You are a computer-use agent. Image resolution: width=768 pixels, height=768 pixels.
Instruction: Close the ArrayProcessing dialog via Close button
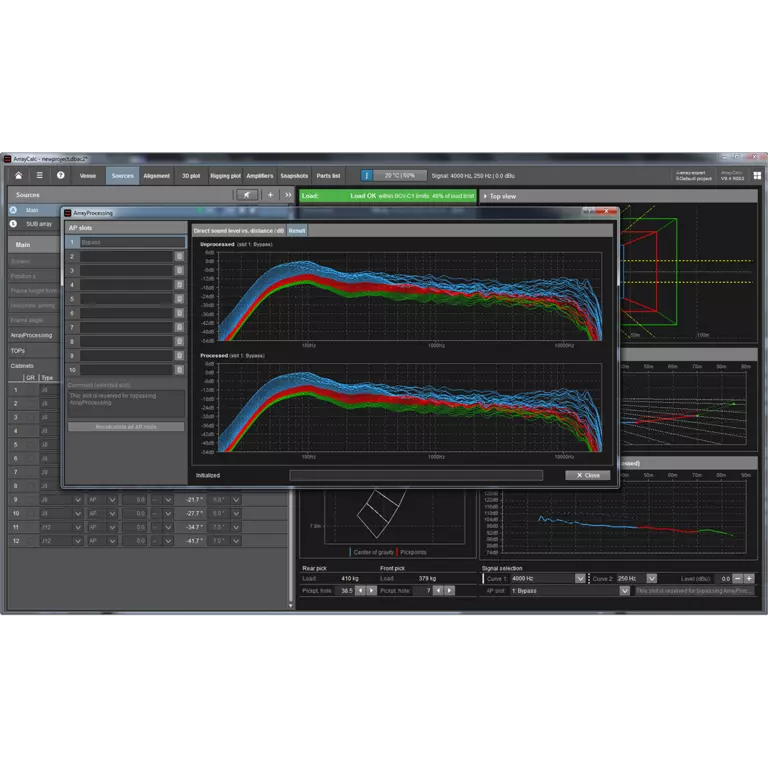(x=588, y=475)
